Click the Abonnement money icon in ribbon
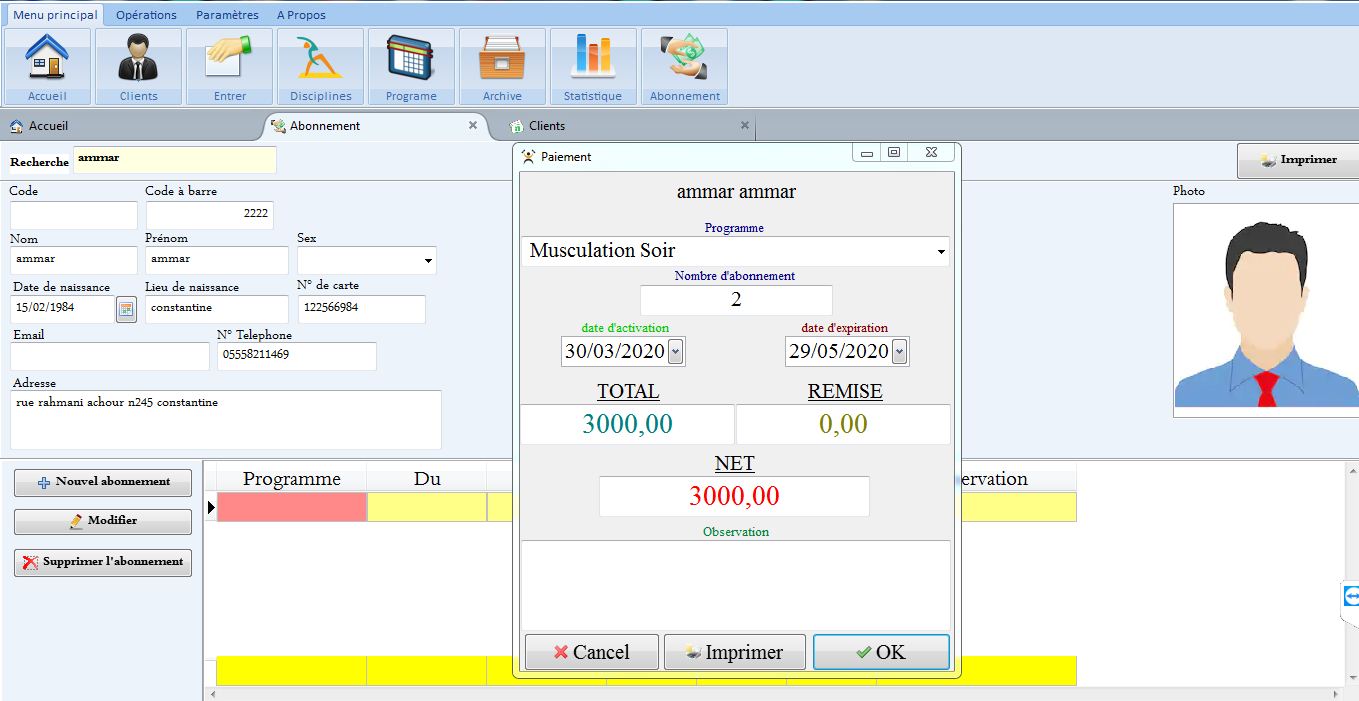 coord(684,59)
